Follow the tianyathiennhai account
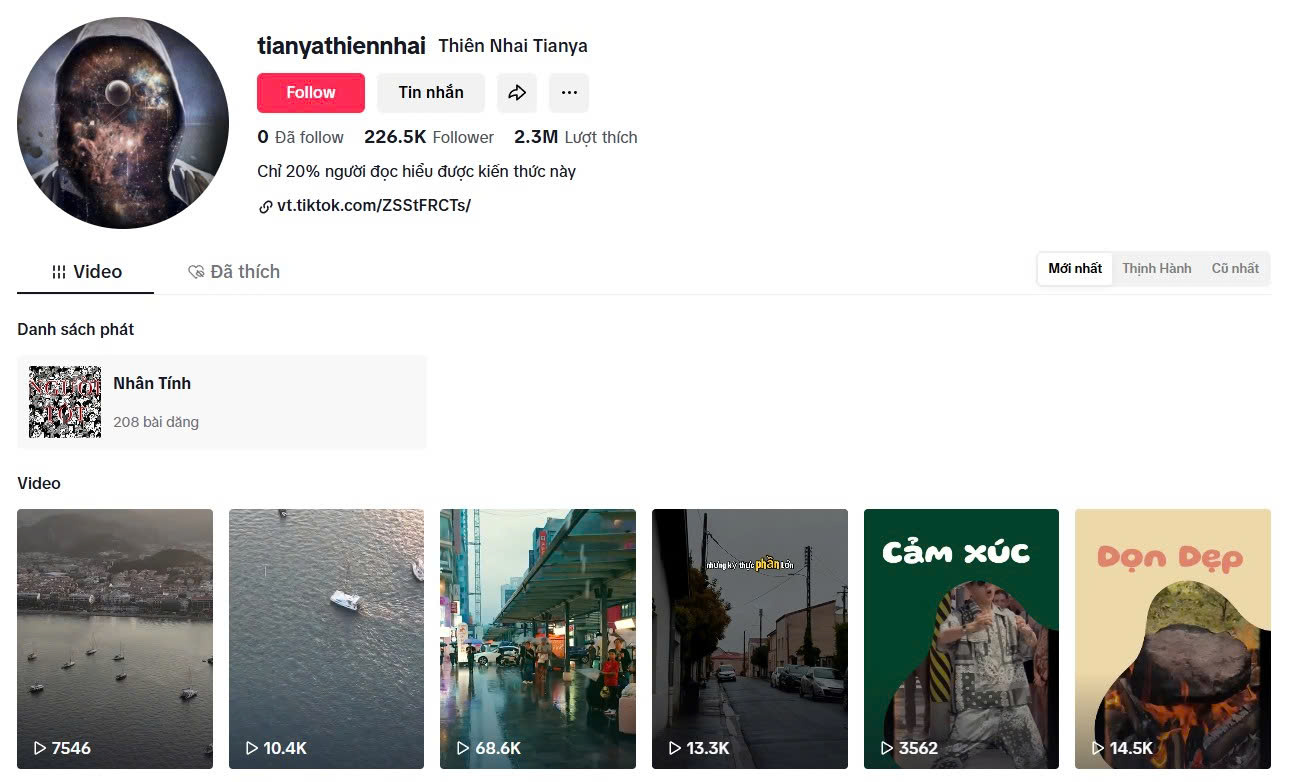1292x782 pixels. pos(311,93)
